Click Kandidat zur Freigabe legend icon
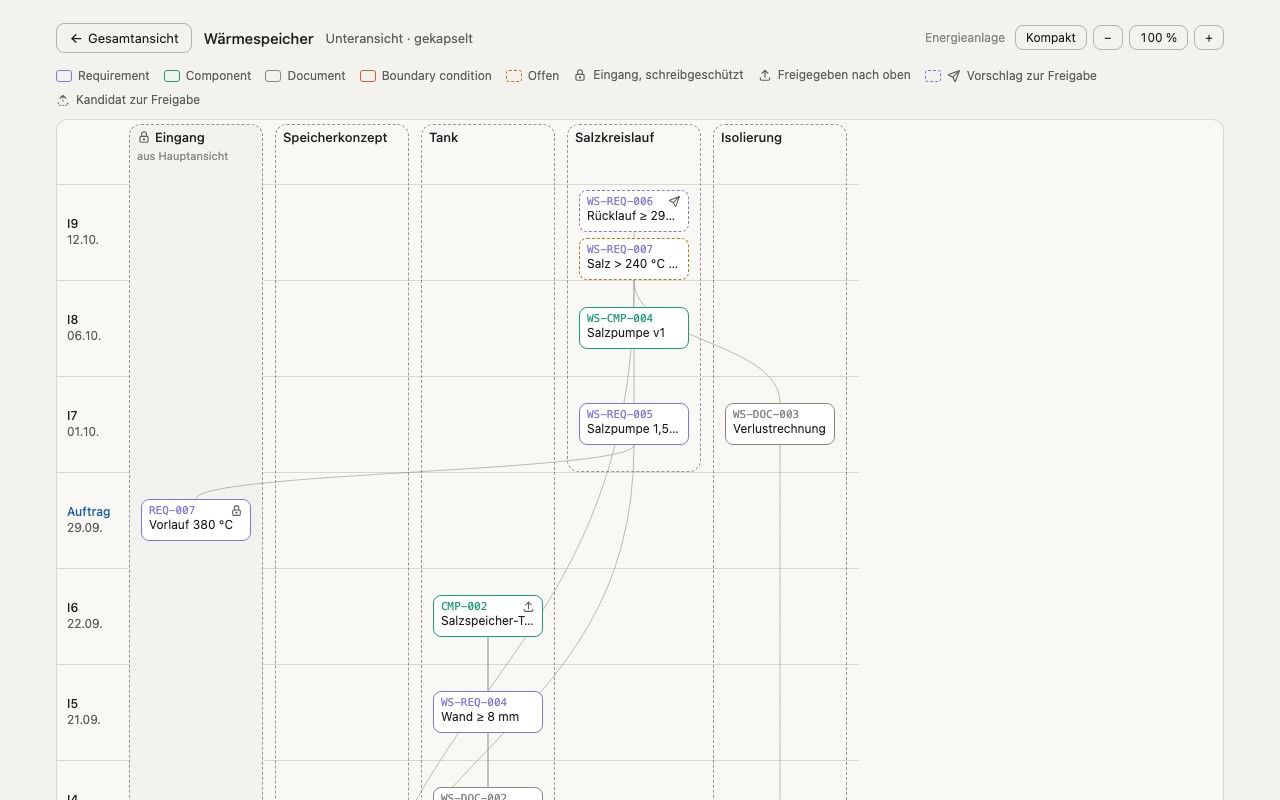The width and height of the screenshot is (1280, 800). point(63,100)
